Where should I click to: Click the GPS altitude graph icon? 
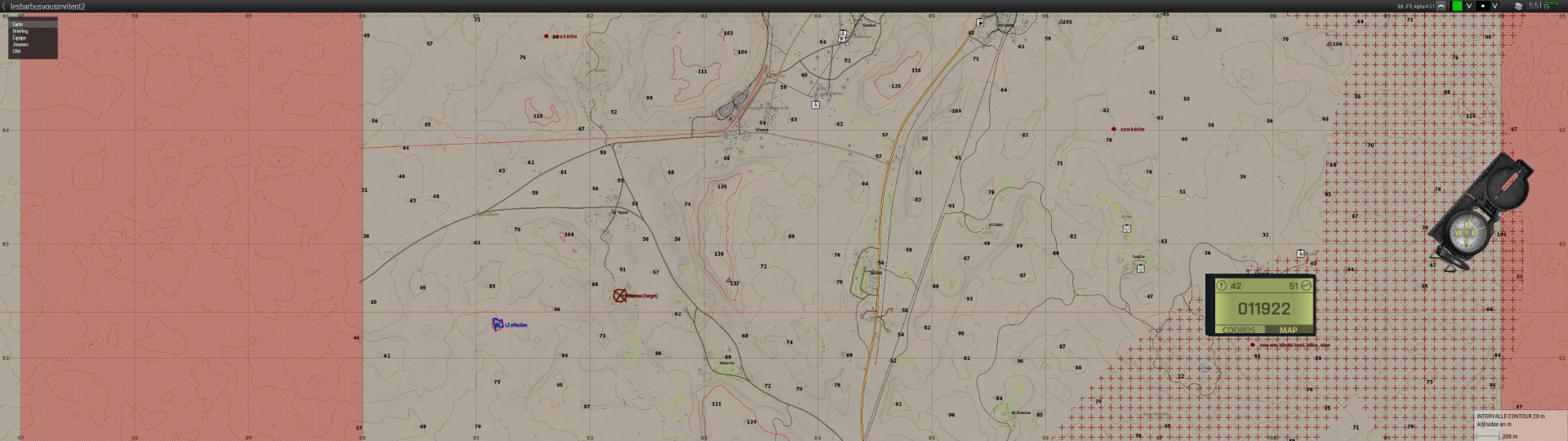coord(1305,286)
